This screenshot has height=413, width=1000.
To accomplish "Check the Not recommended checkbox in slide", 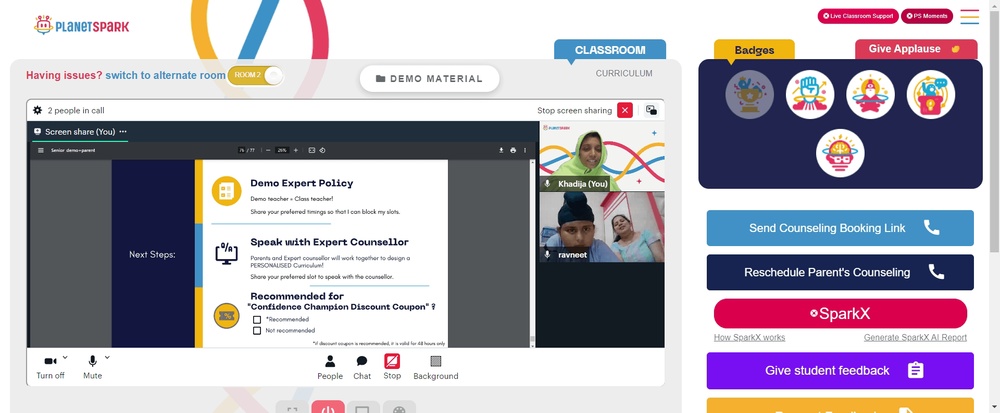I will pos(257,331).
